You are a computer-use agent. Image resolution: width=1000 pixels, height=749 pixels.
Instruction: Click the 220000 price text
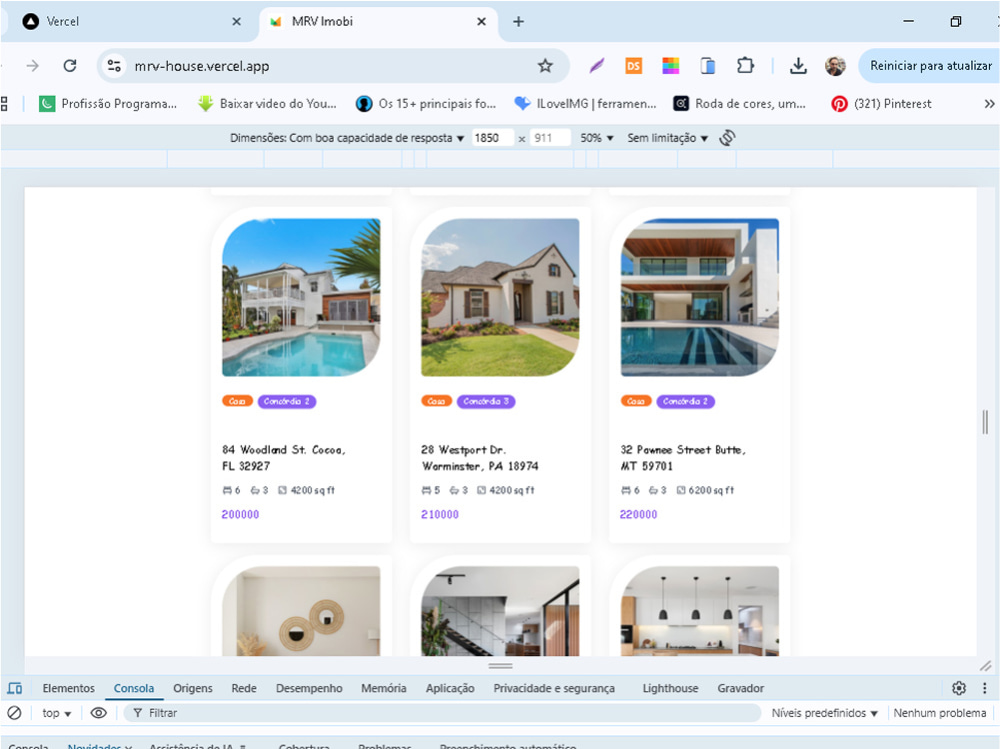coord(638,514)
